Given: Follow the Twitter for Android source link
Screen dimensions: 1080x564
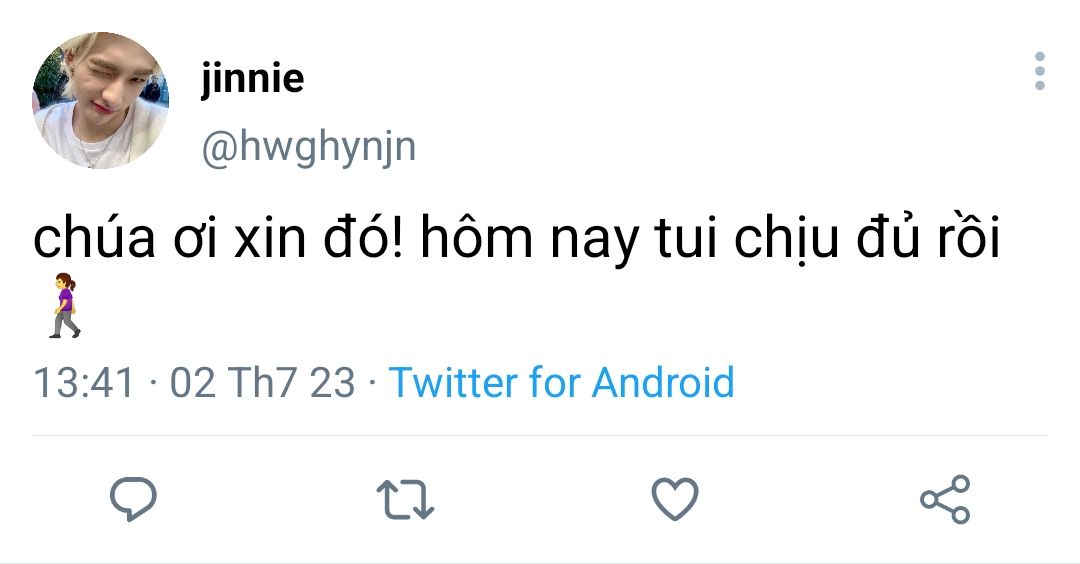Looking at the screenshot, I should tap(561, 383).
